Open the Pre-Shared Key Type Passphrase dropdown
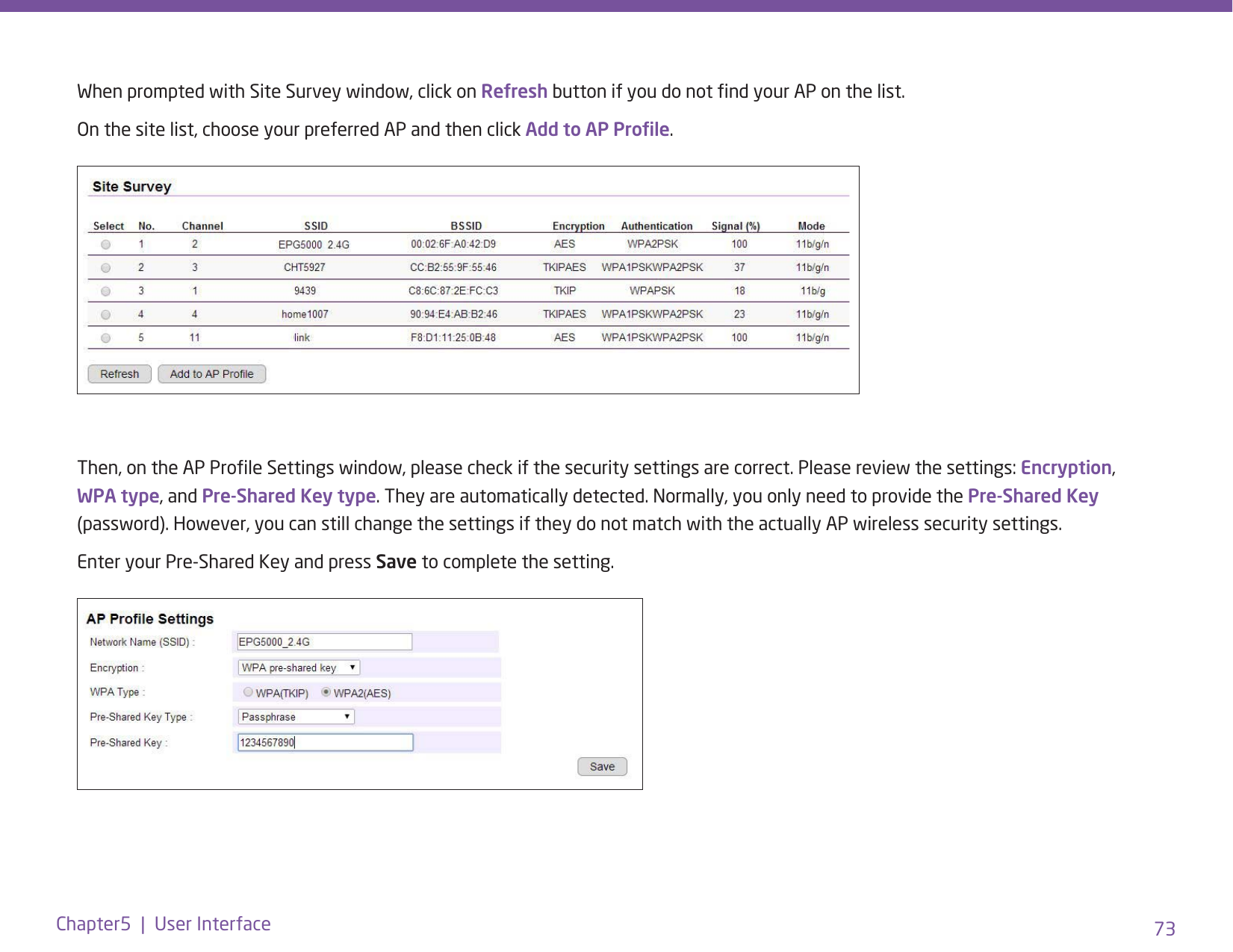The height and width of the screenshot is (952, 1233). point(296,717)
